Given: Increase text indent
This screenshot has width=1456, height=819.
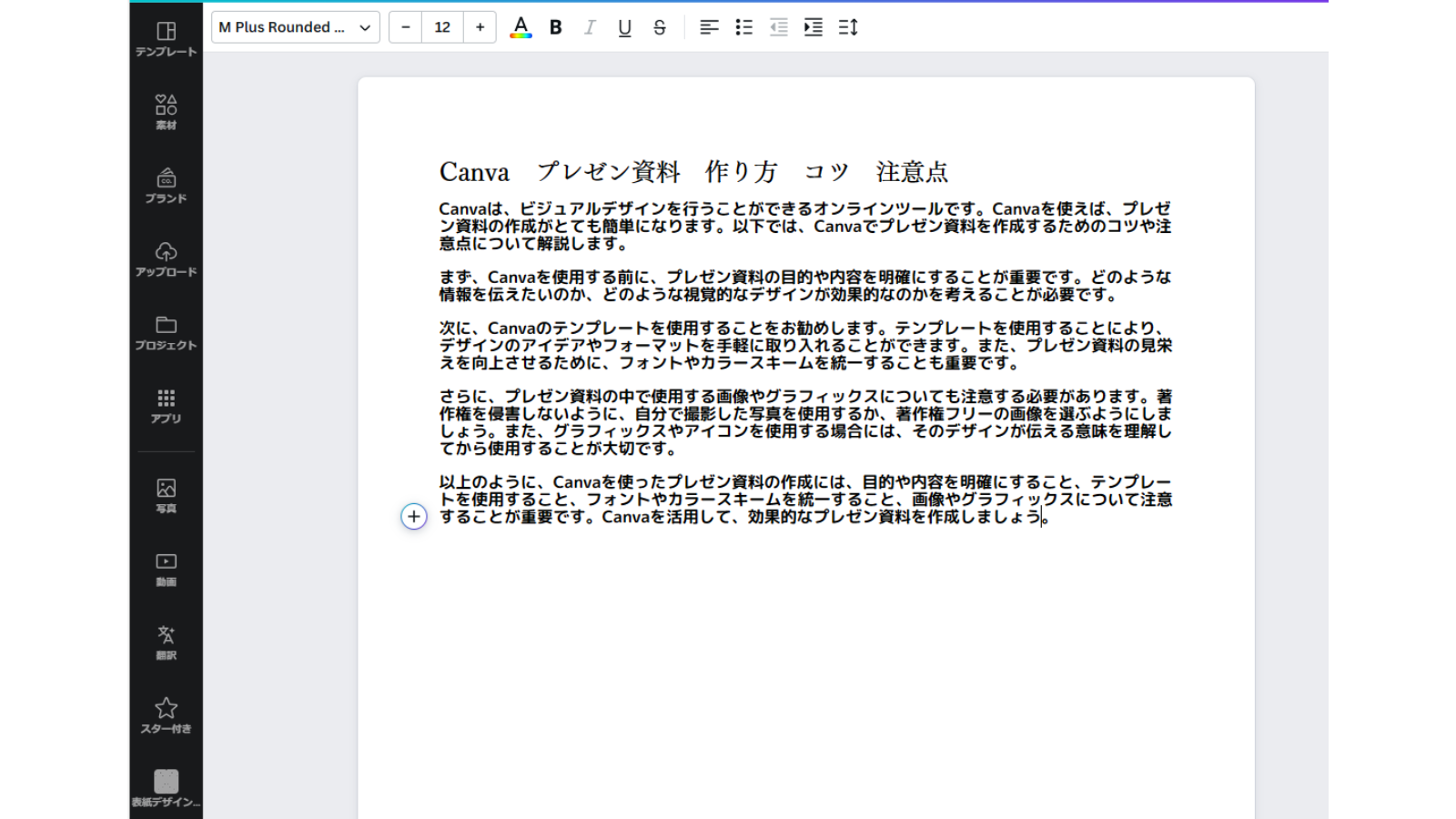Looking at the screenshot, I should click(814, 27).
